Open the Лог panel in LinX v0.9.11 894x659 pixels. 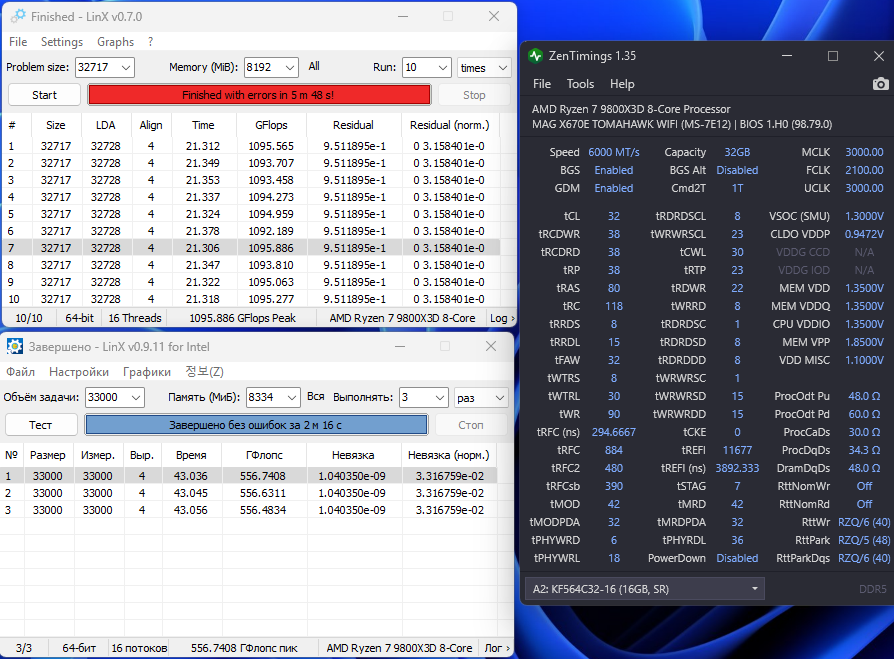pyautogui.click(x=497, y=648)
